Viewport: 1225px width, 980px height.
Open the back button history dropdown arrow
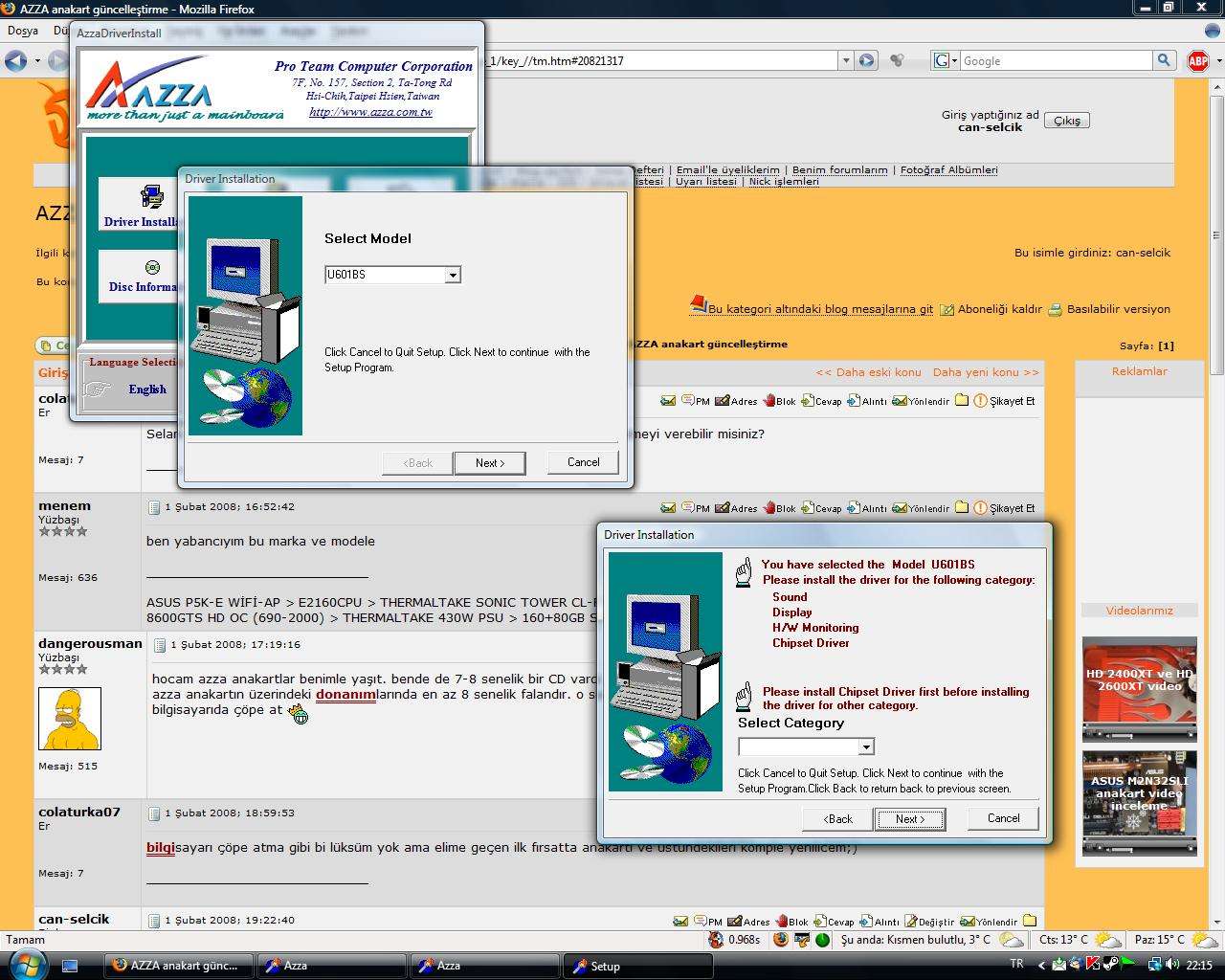tap(37, 60)
